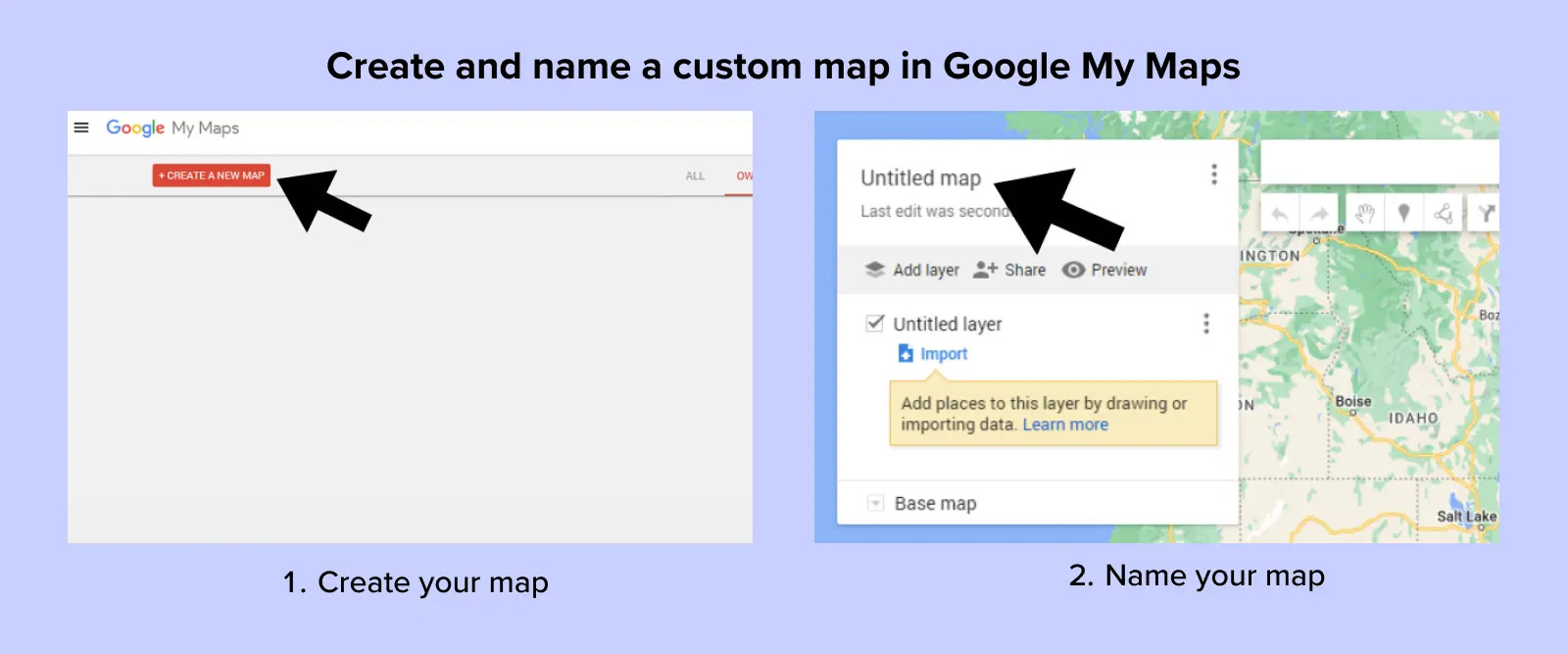The width and height of the screenshot is (1568, 654).
Task: Select the Add marker pin tool
Action: [x=1403, y=213]
